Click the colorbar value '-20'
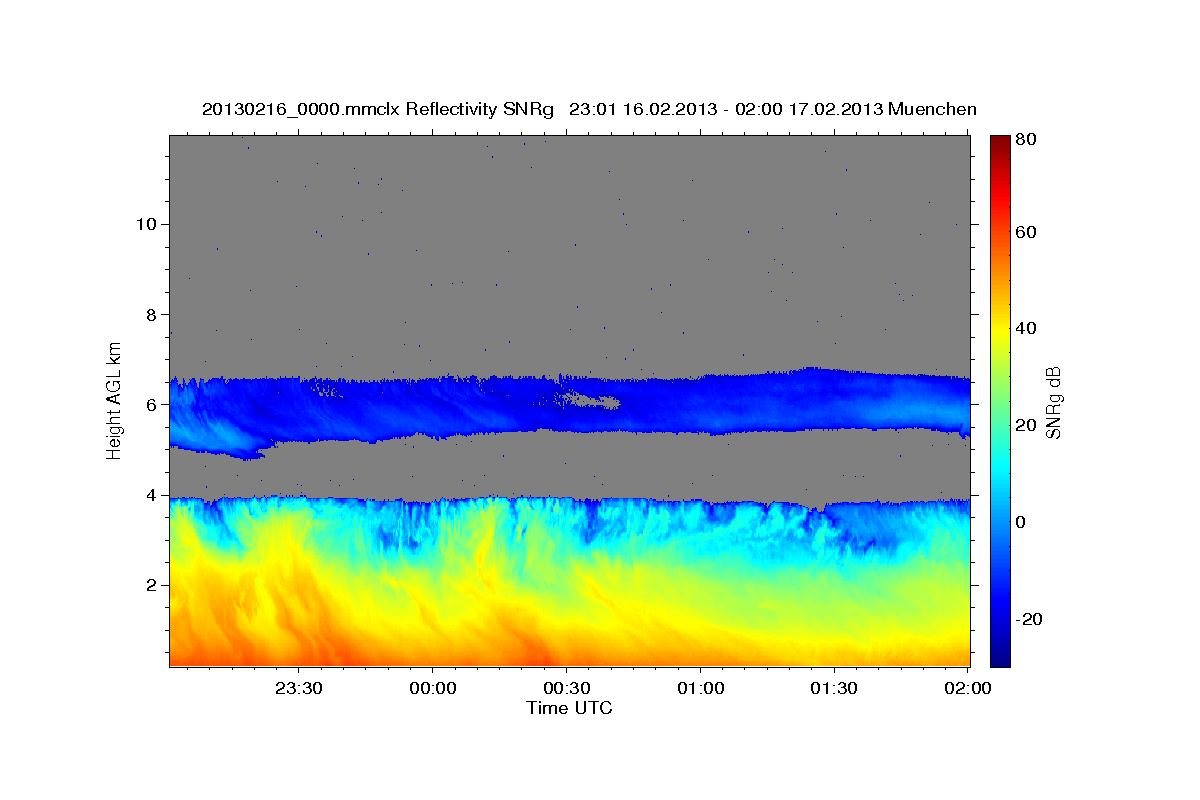This screenshot has width=1200, height=800. (x=1028, y=619)
